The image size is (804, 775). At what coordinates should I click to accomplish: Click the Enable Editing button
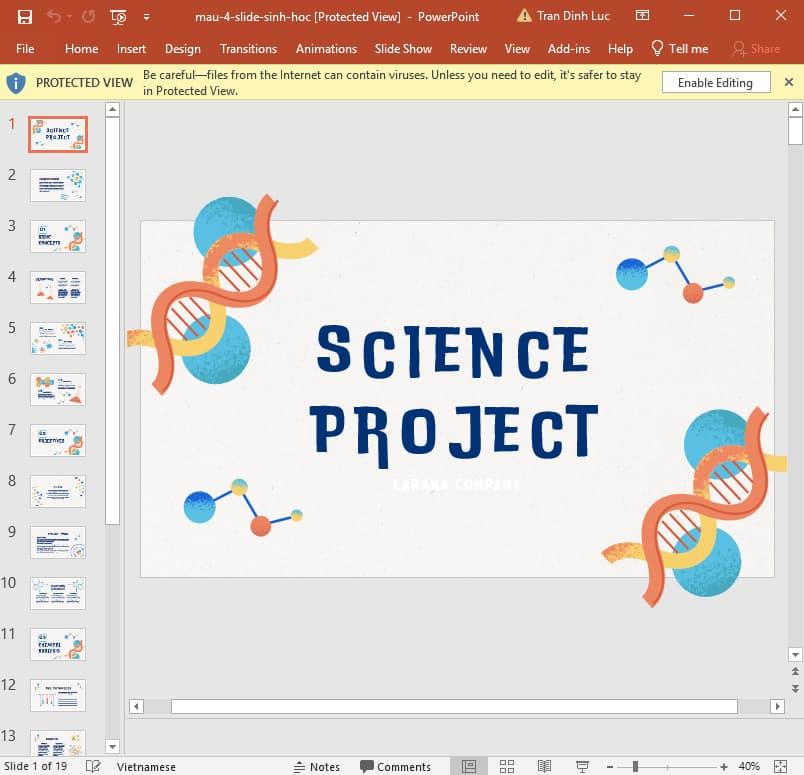click(716, 82)
